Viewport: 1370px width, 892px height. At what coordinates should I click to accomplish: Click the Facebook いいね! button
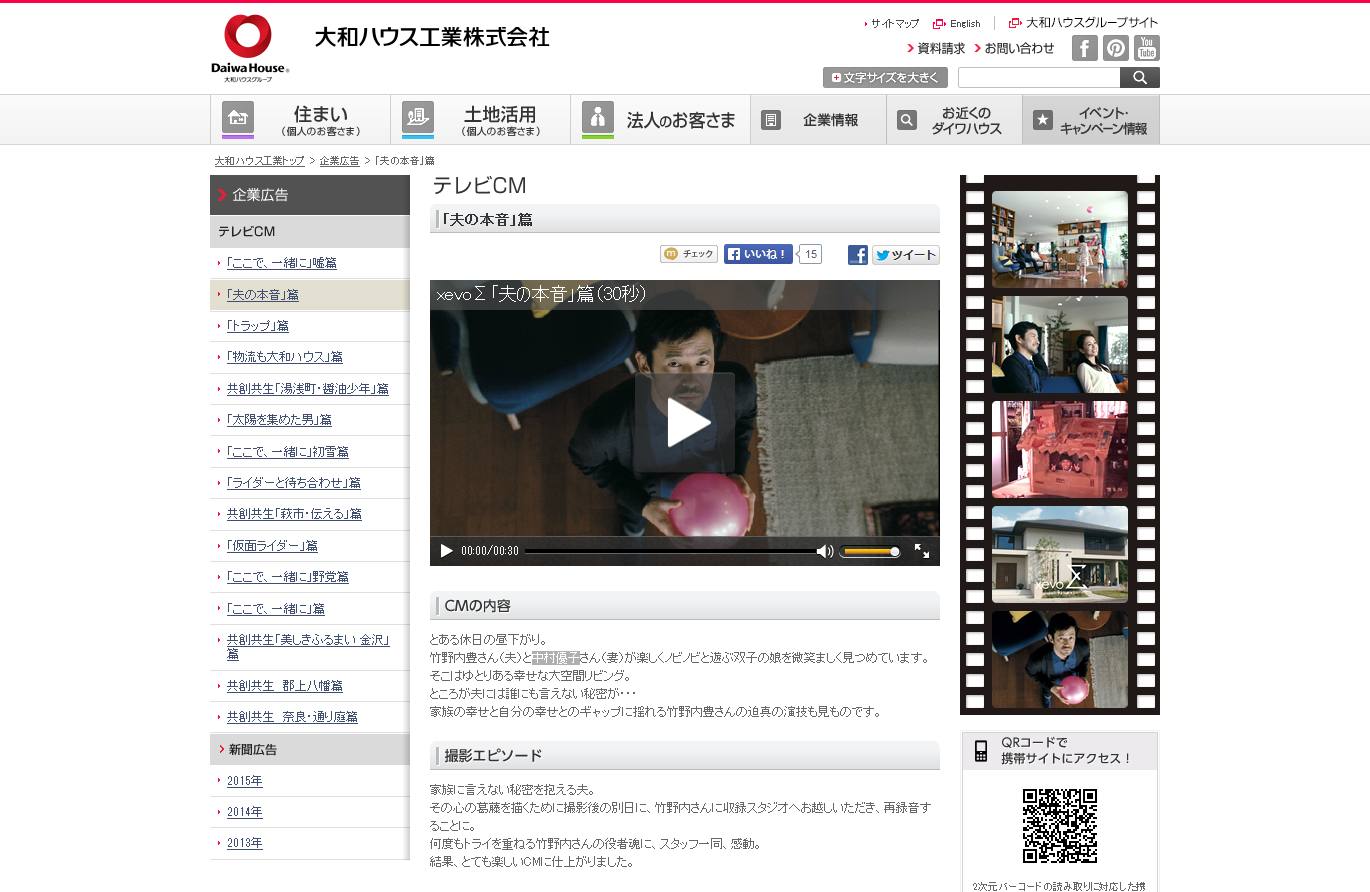tap(758, 254)
